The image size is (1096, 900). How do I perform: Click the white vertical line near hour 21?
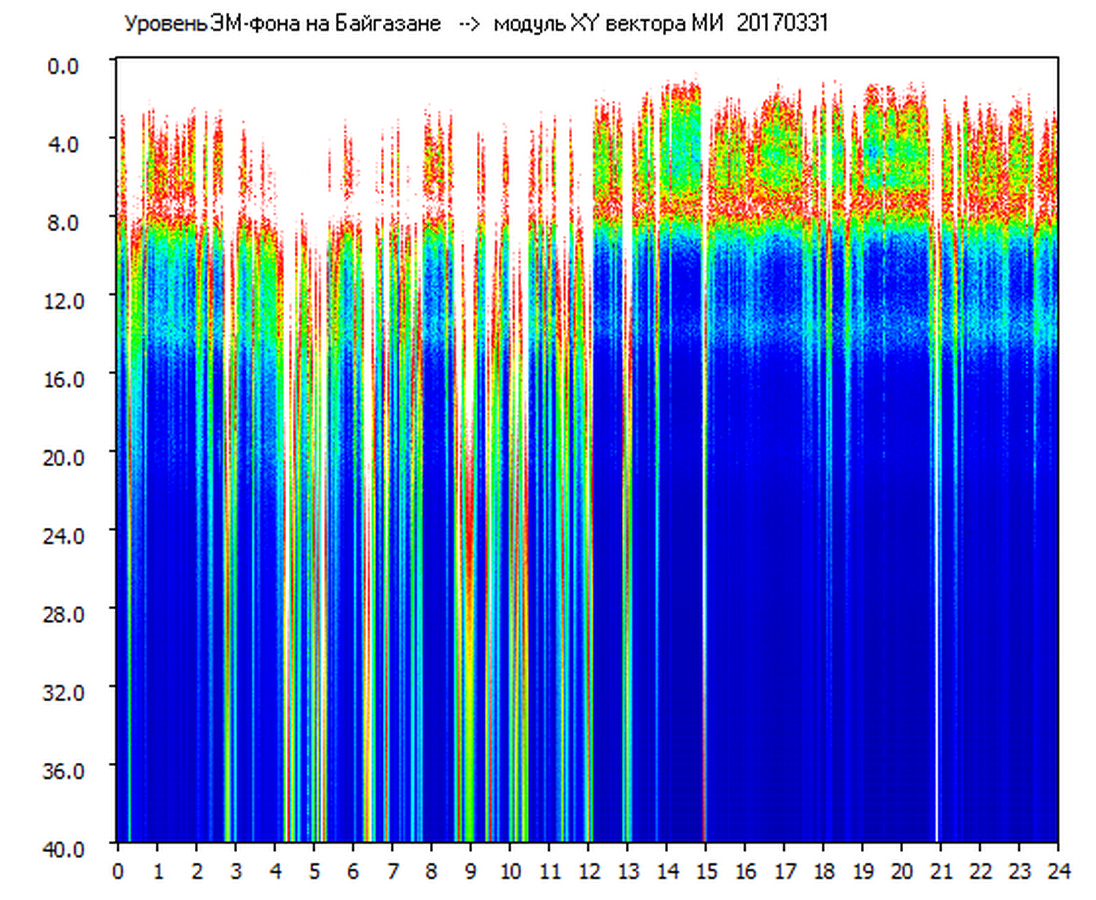[937, 600]
